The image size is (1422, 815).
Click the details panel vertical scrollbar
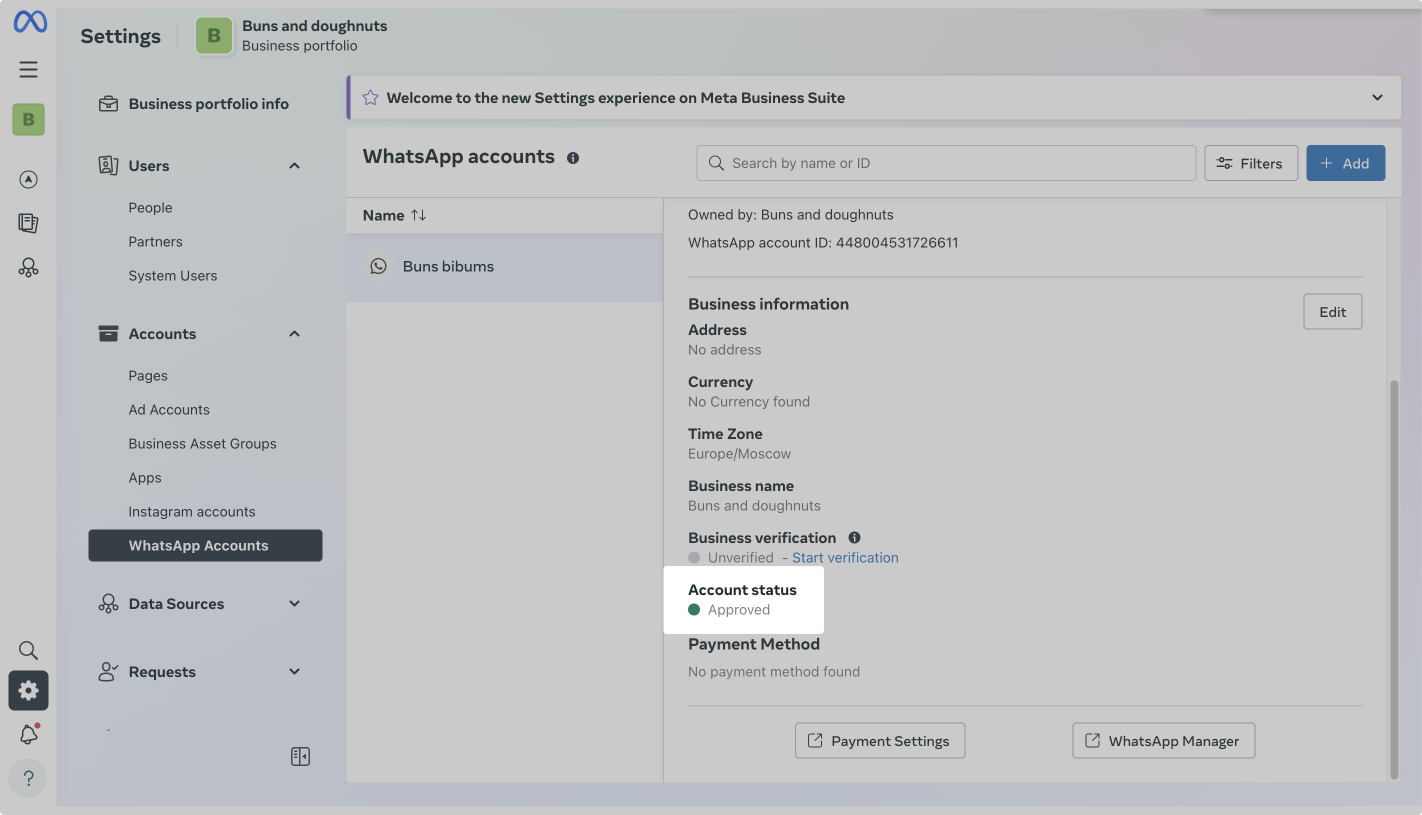coord(1394,579)
